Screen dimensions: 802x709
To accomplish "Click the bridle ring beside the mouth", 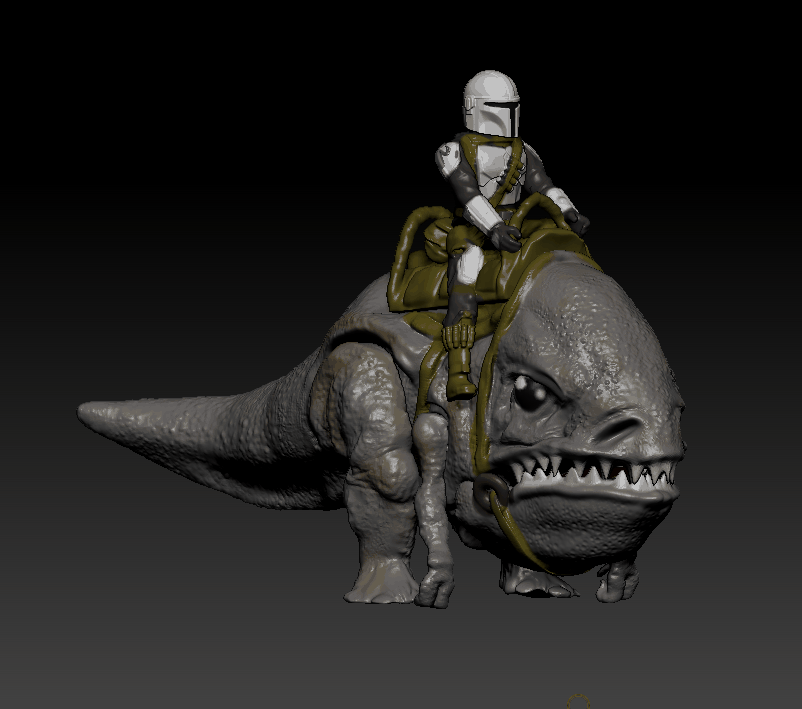I will click(491, 492).
